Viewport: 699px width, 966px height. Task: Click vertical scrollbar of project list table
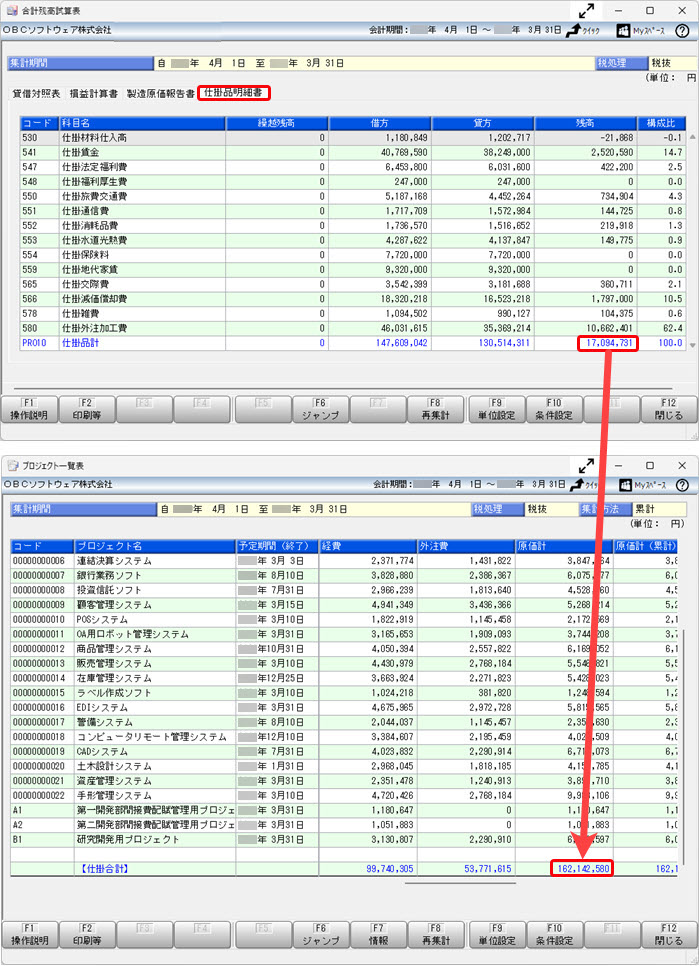682,745
